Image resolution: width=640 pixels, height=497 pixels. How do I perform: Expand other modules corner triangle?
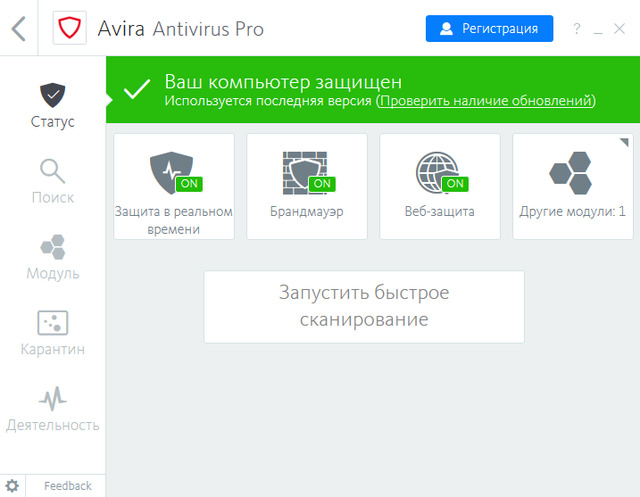click(624, 142)
